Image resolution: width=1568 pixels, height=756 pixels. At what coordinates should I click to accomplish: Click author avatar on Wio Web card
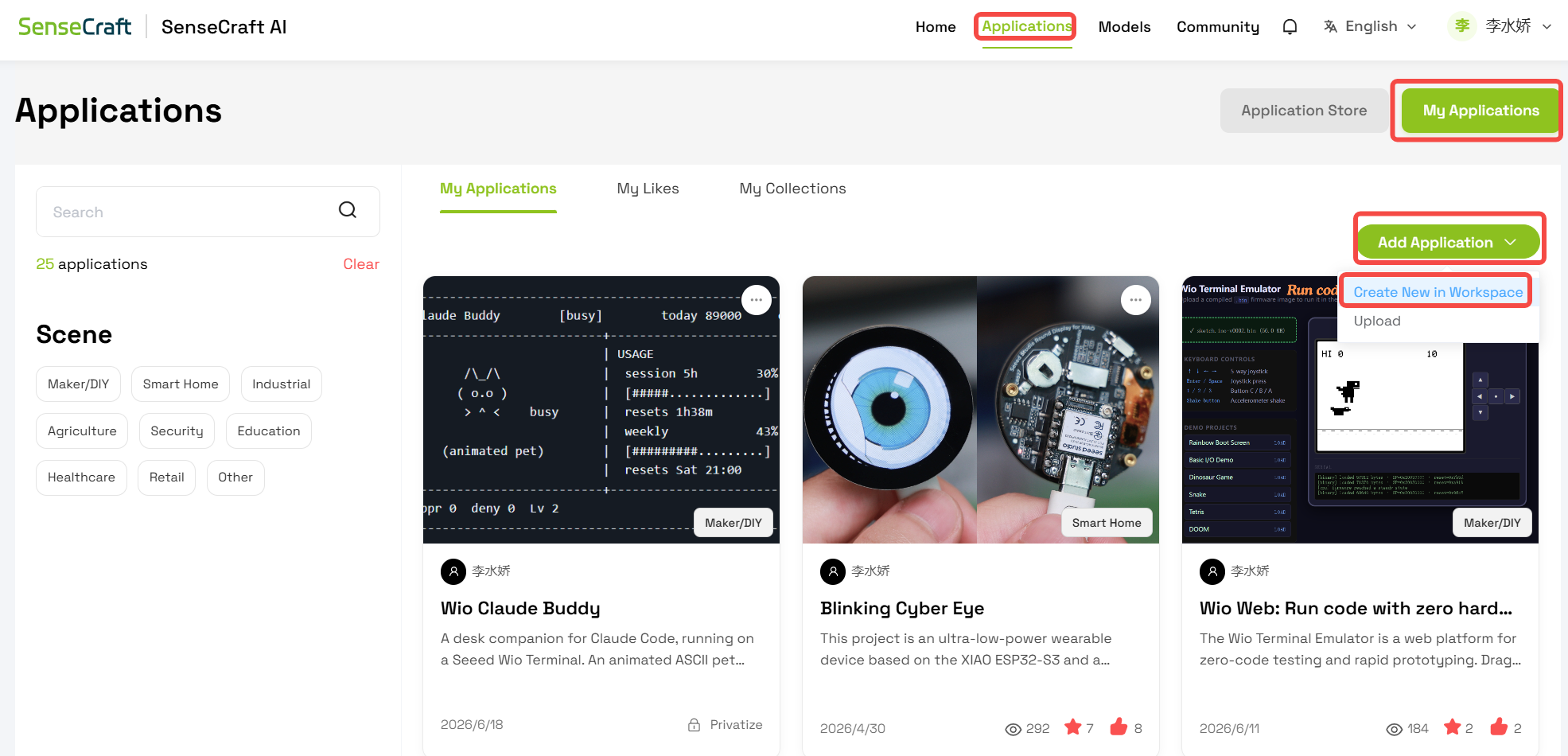click(x=1212, y=571)
